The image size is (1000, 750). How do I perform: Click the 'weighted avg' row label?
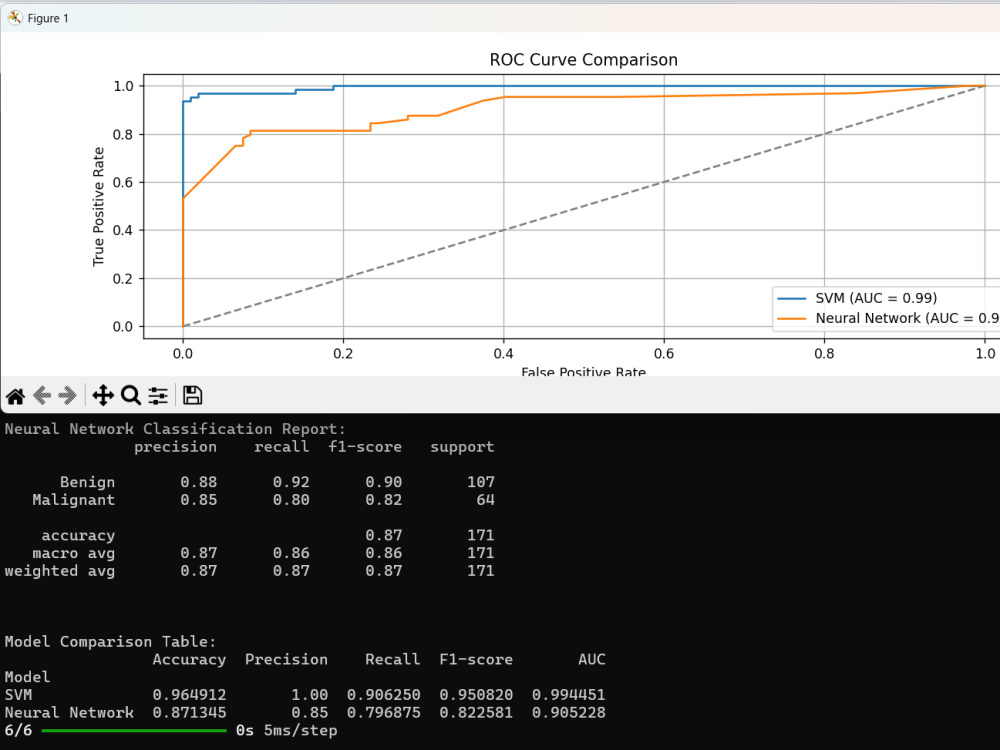click(x=60, y=571)
